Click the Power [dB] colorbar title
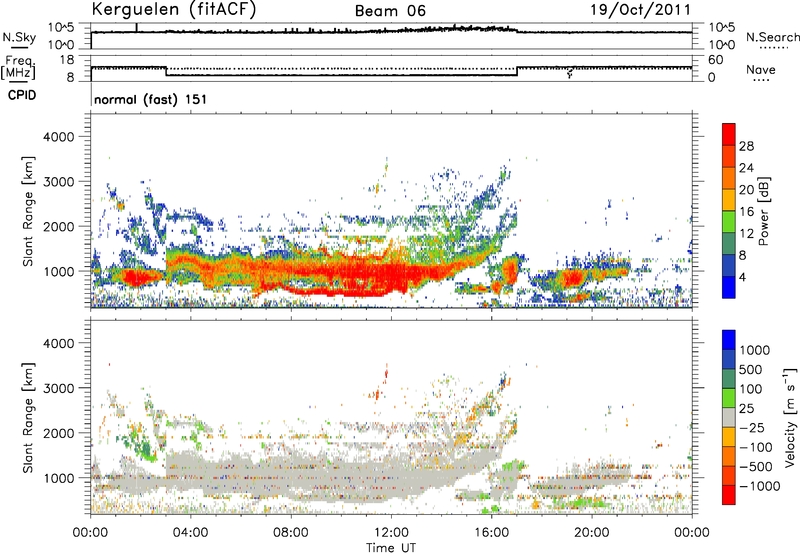The height and width of the screenshot is (554, 800). (x=763, y=211)
